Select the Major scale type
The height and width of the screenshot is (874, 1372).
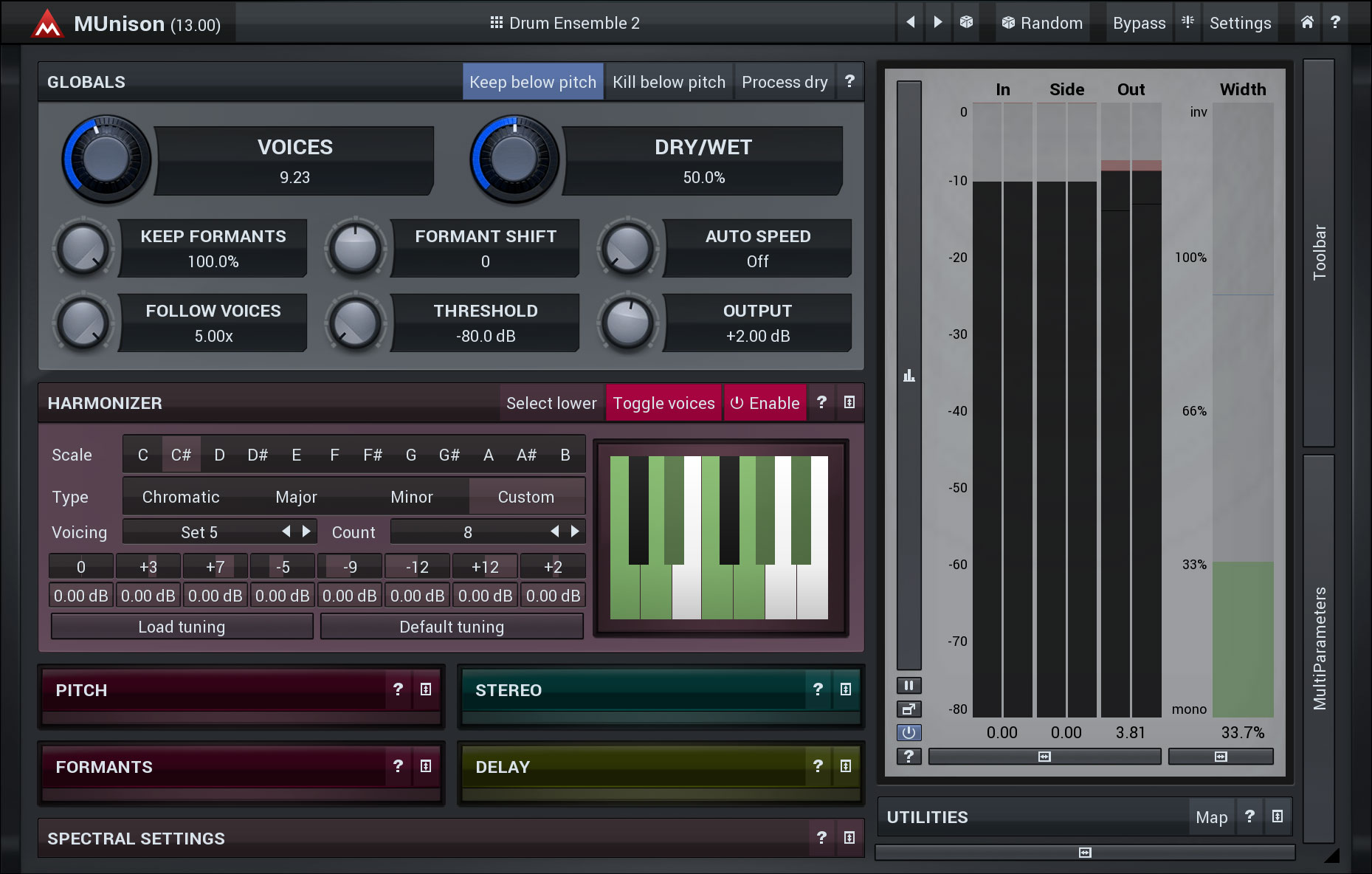click(x=296, y=497)
